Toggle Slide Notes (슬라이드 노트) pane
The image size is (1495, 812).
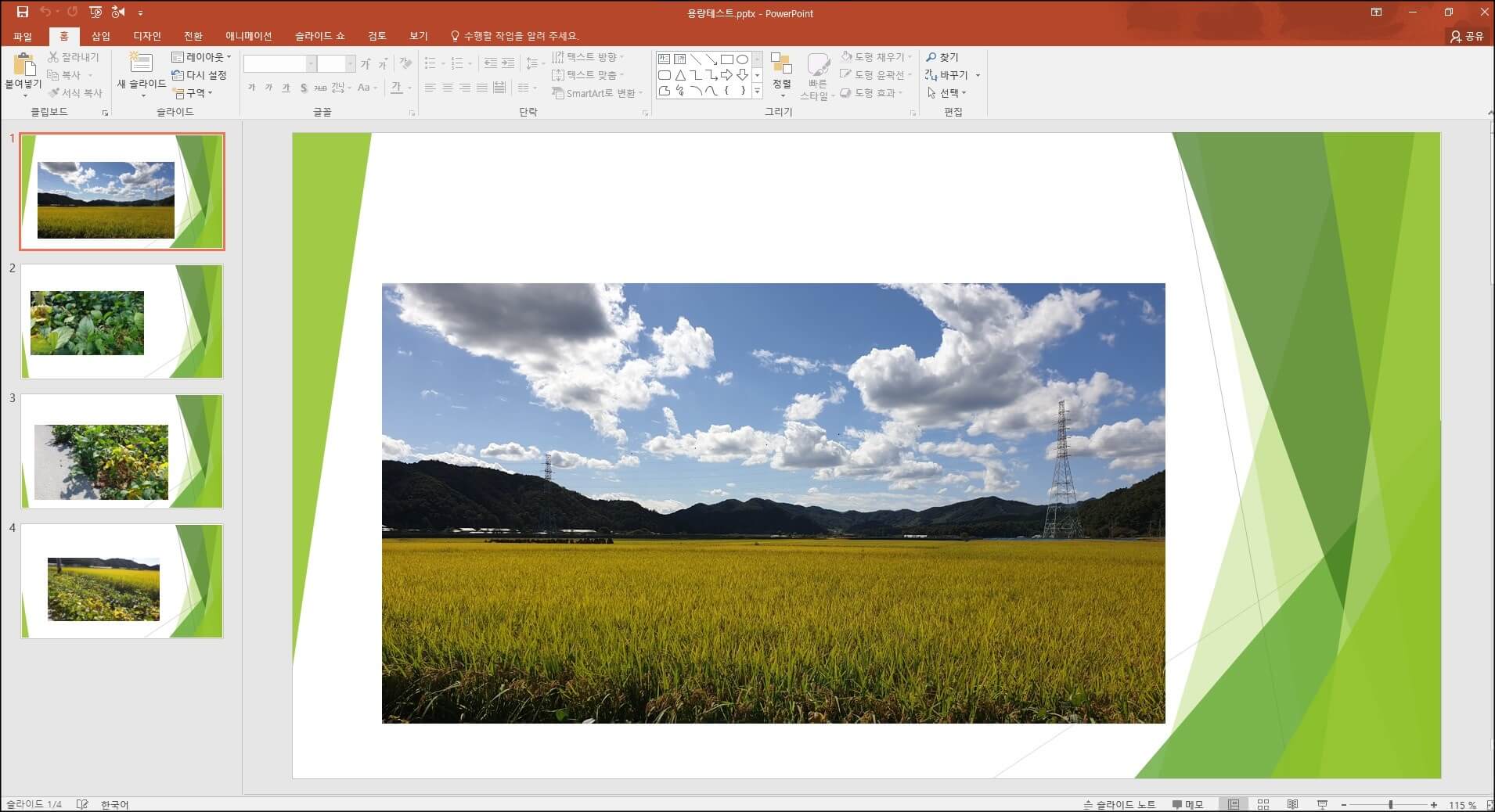click(x=1119, y=804)
